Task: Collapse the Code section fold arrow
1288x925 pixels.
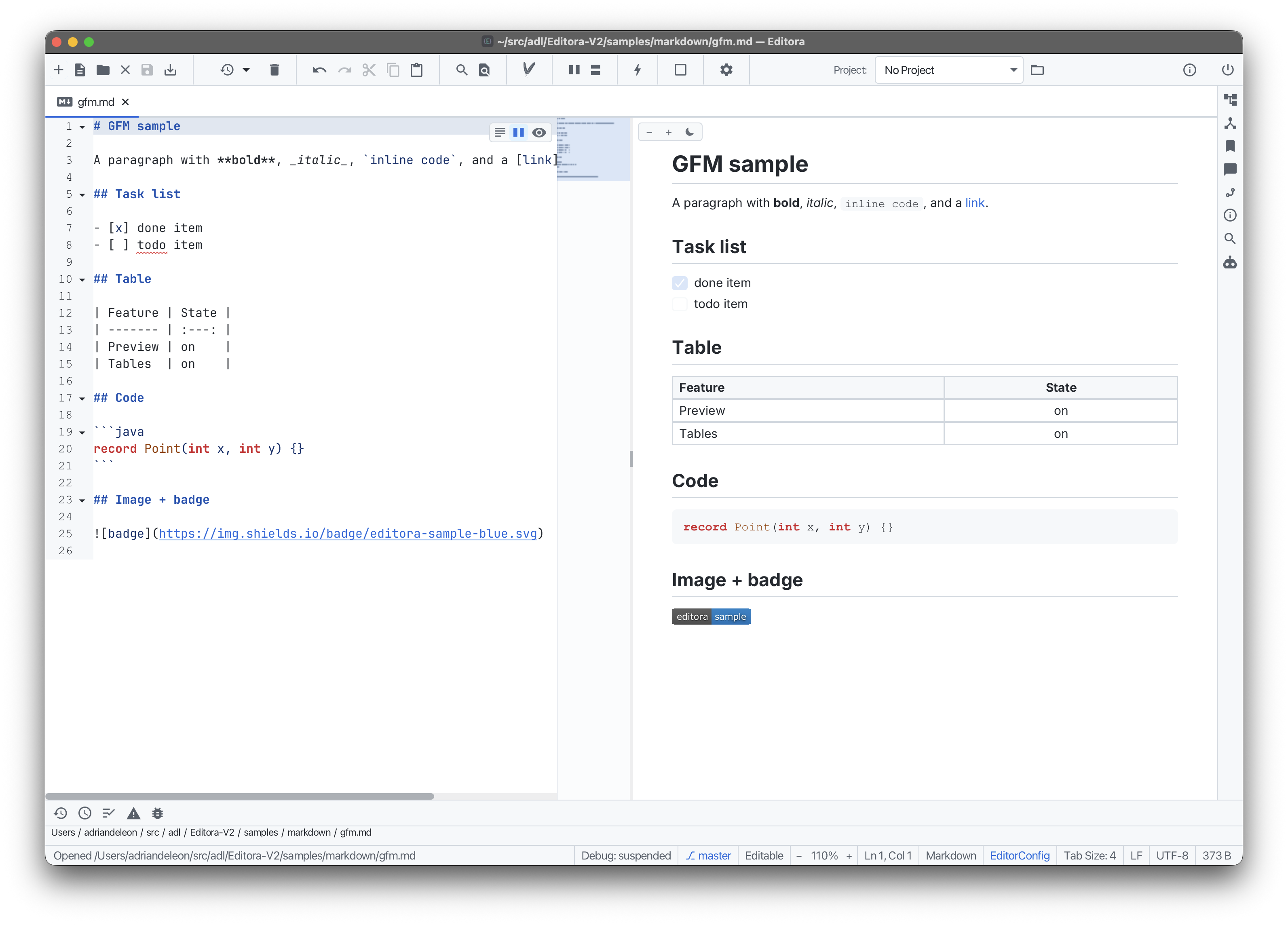Action: [x=82, y=399]
